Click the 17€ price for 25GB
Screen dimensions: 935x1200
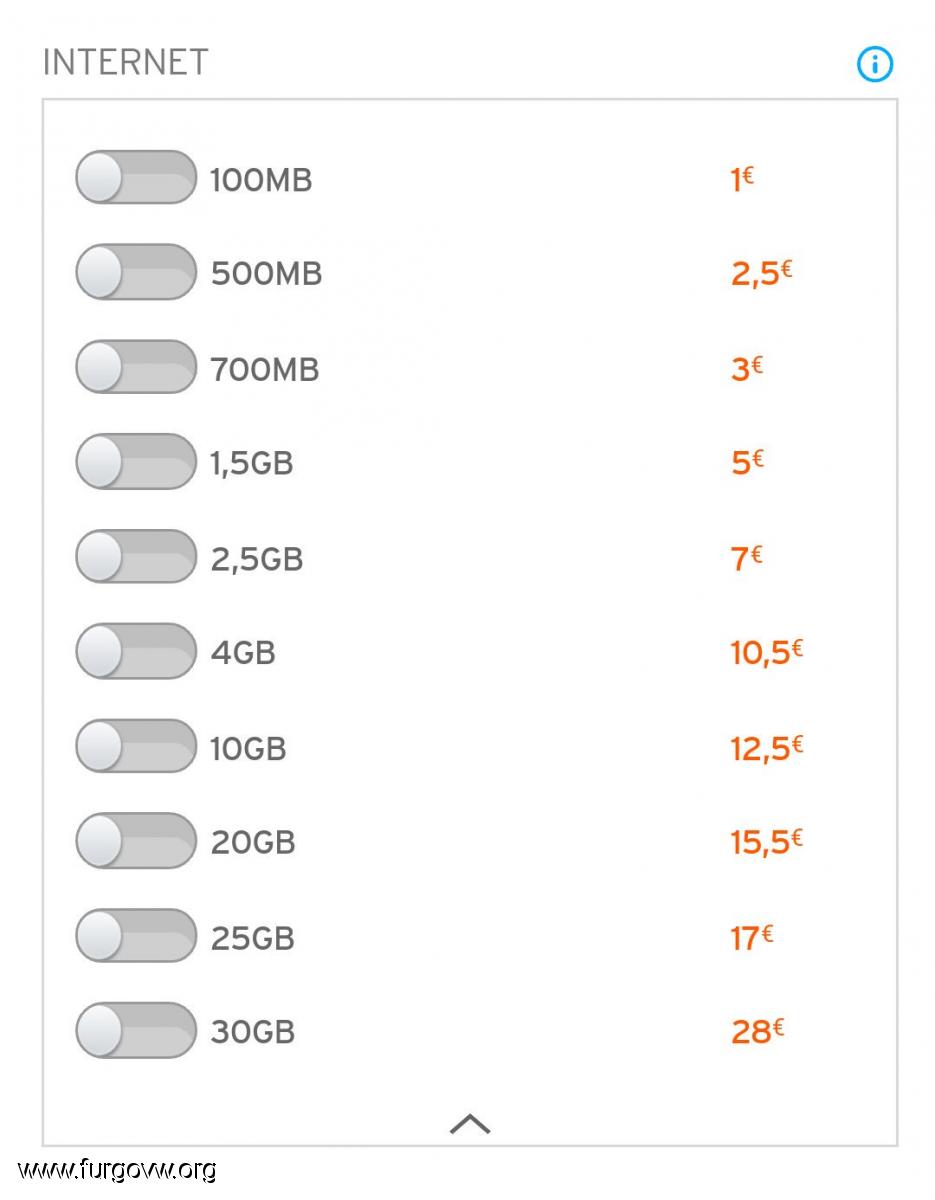pyautogui.click(x=752, y=937)
